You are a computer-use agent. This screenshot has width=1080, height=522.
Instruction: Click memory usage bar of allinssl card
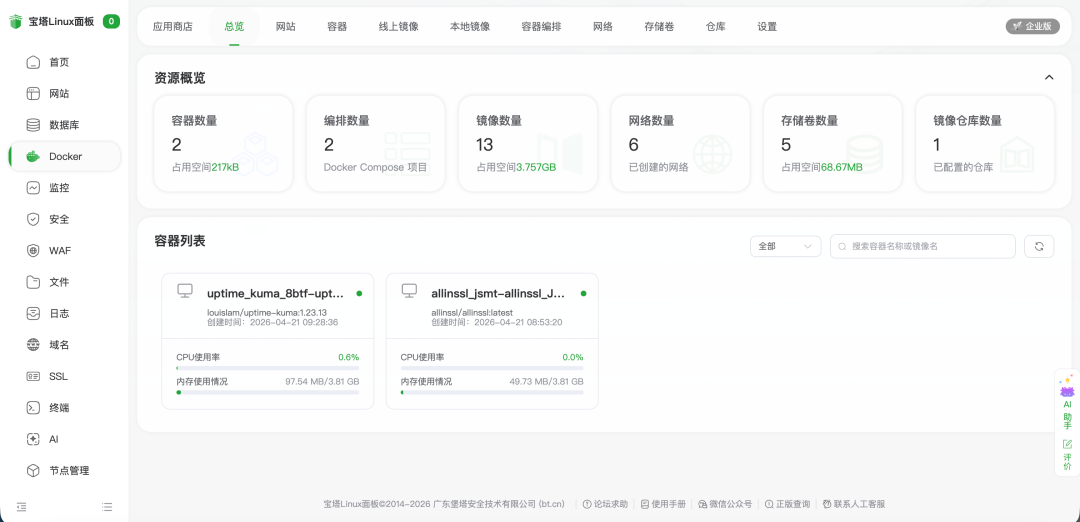click(x=492, y=393)
